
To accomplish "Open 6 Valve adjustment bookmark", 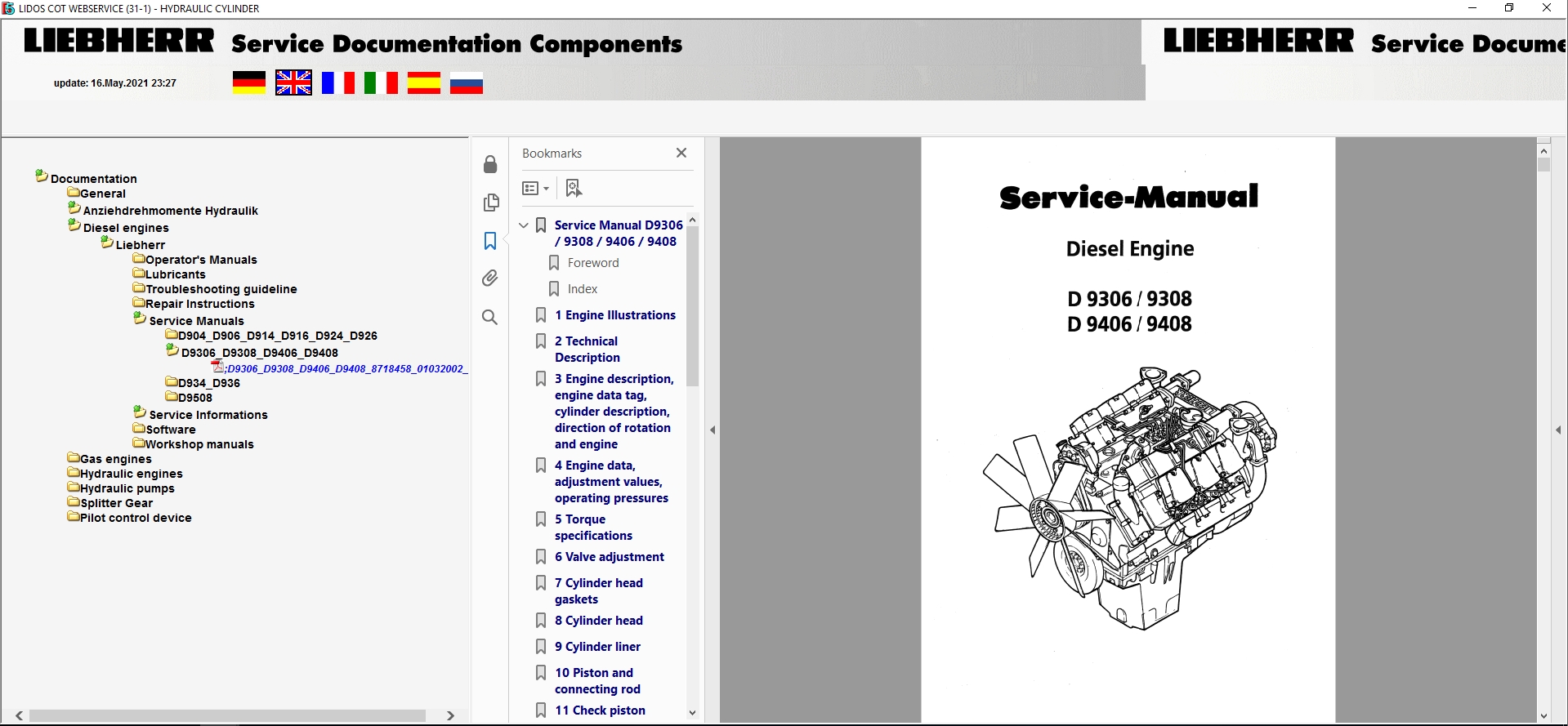I will point(610,557).
